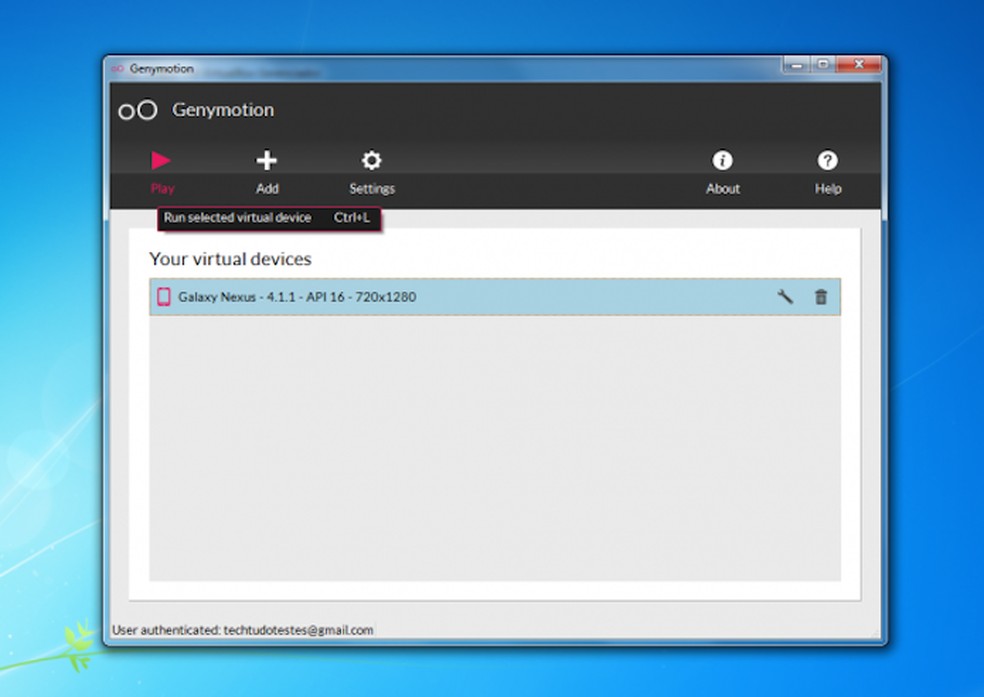
Task: Click the About label in the toolbar
Action: (x=722, y=188)
